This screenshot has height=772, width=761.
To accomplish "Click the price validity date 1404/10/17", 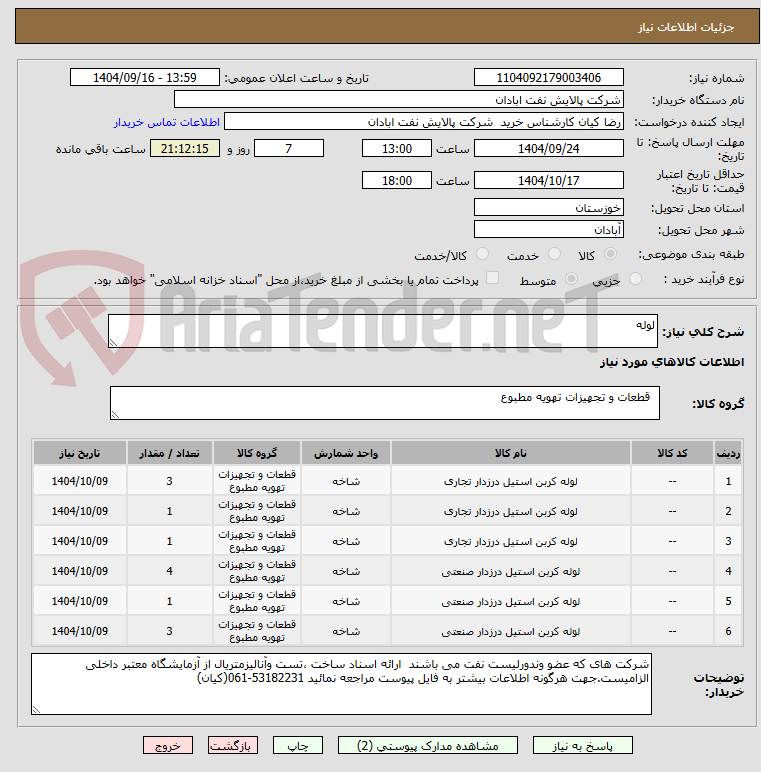I will click(x=548, y=181).
